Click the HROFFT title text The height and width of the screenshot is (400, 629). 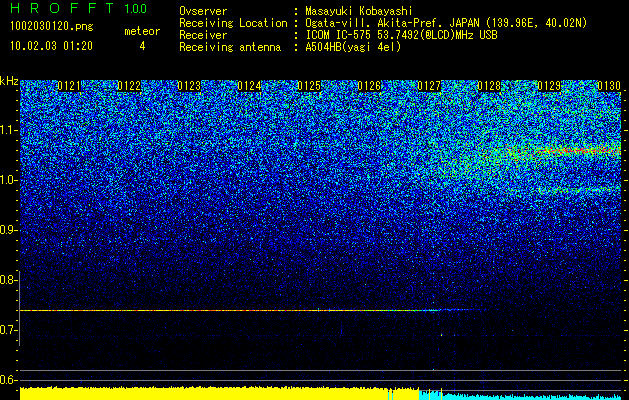(x=62, y=8)
